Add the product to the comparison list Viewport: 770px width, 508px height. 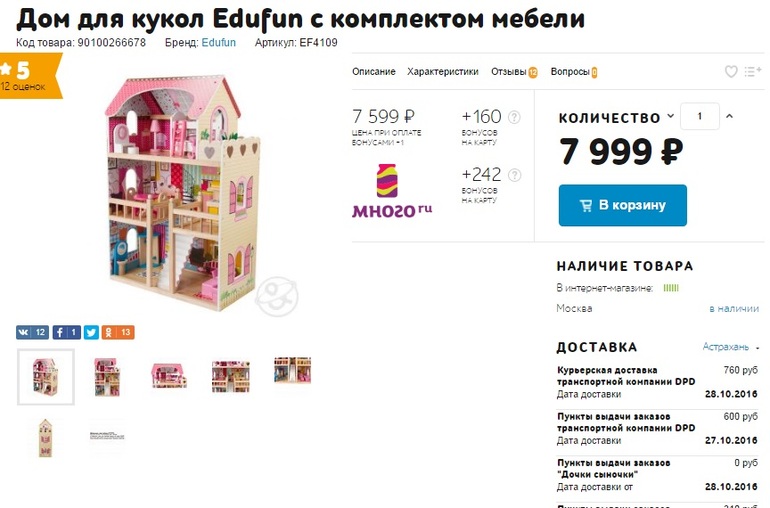tap(752, 72)
